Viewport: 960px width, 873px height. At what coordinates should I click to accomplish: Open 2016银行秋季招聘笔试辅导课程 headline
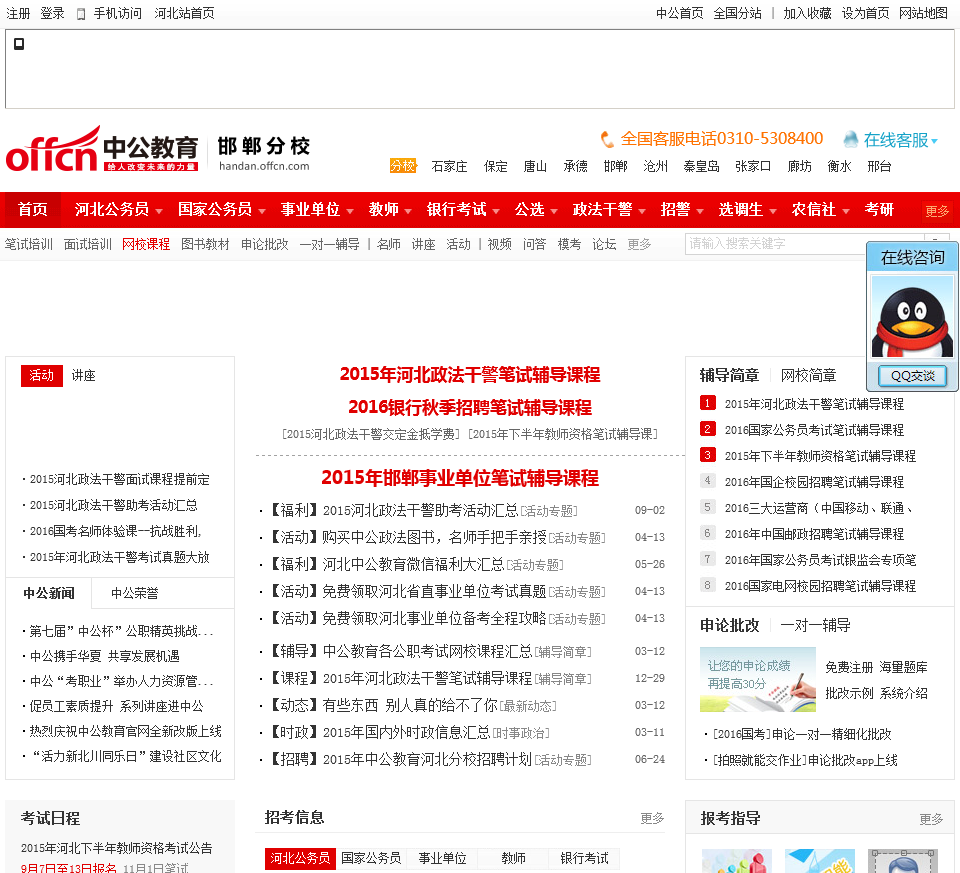[x=470, y=407]
